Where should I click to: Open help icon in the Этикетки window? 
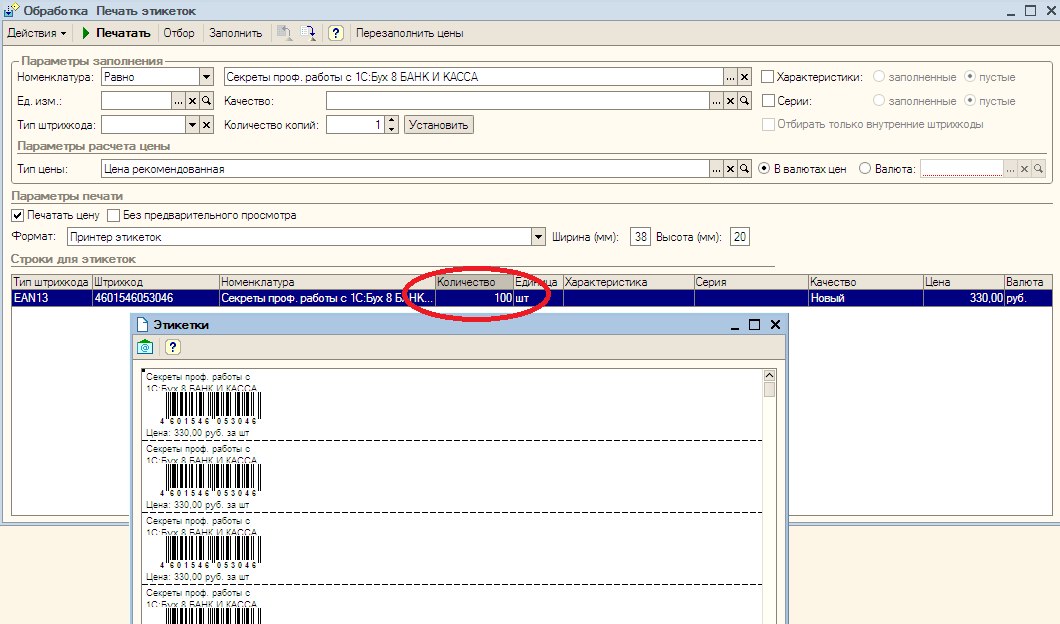pos(172,347)
